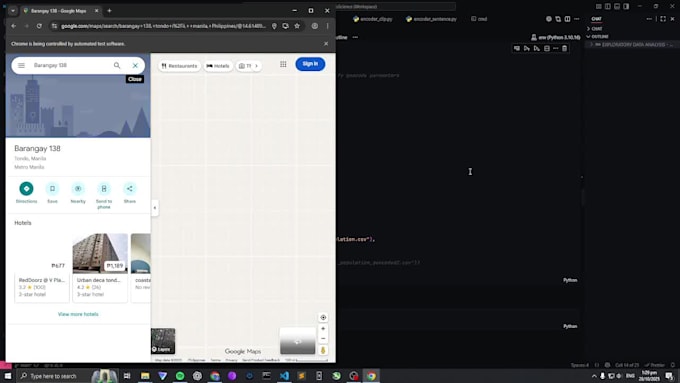This screenshot has height=383, width=680.
Task: Switch to cmd tab in VS Code
Action: click(479, 19)
